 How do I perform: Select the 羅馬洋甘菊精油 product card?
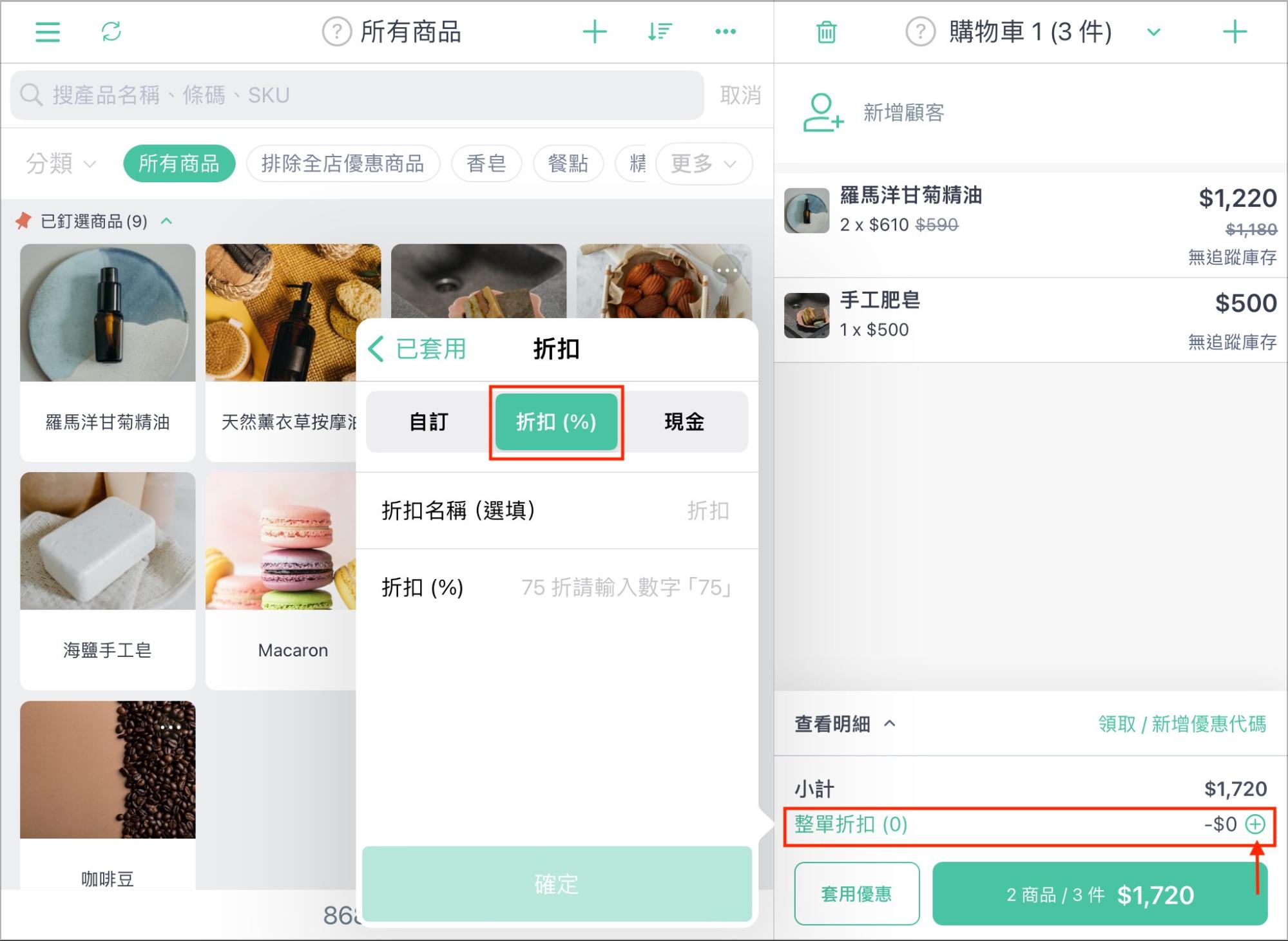(x=108, y=352)
